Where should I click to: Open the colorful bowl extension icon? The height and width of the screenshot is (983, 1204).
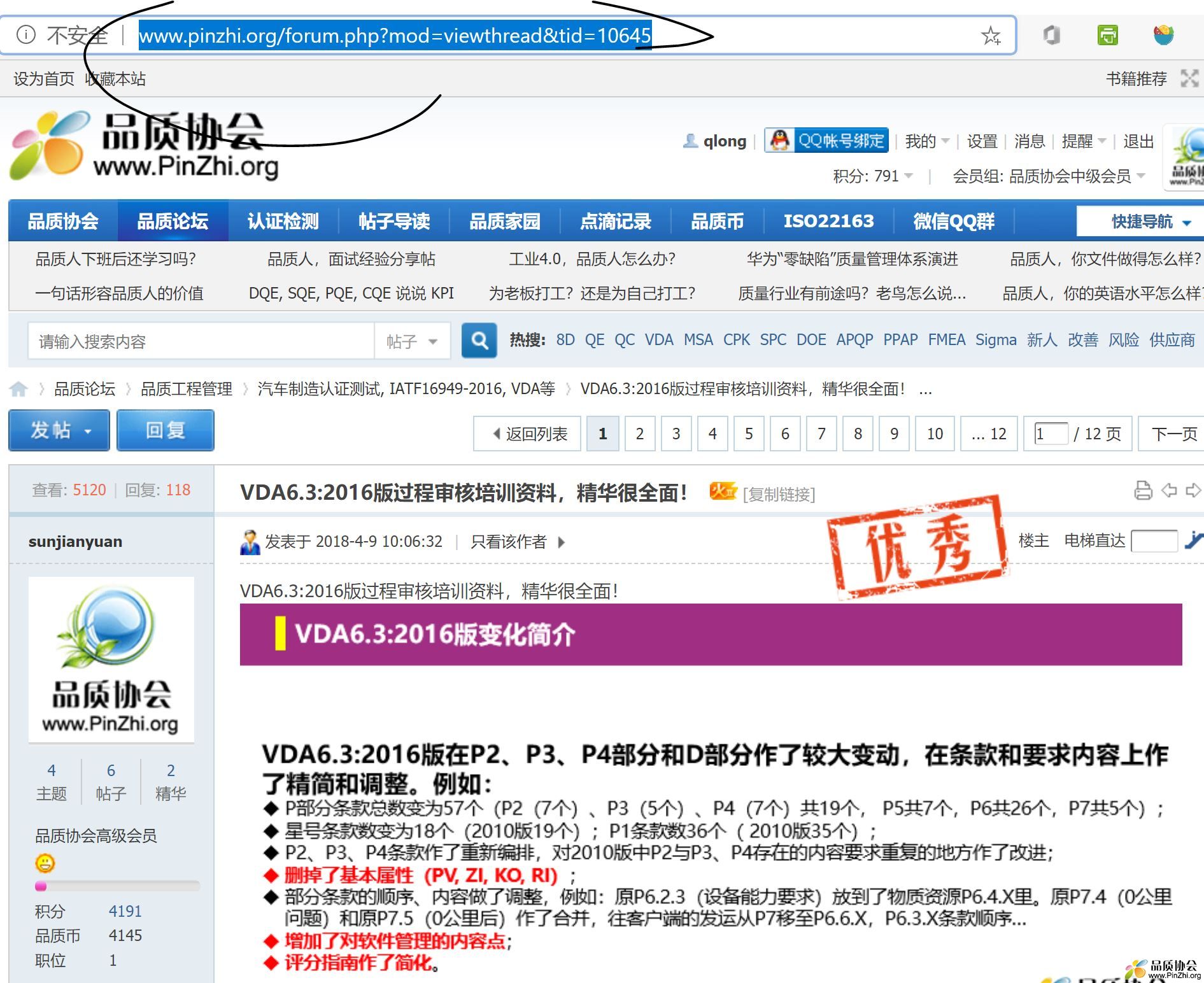[x=1163, y=35]
